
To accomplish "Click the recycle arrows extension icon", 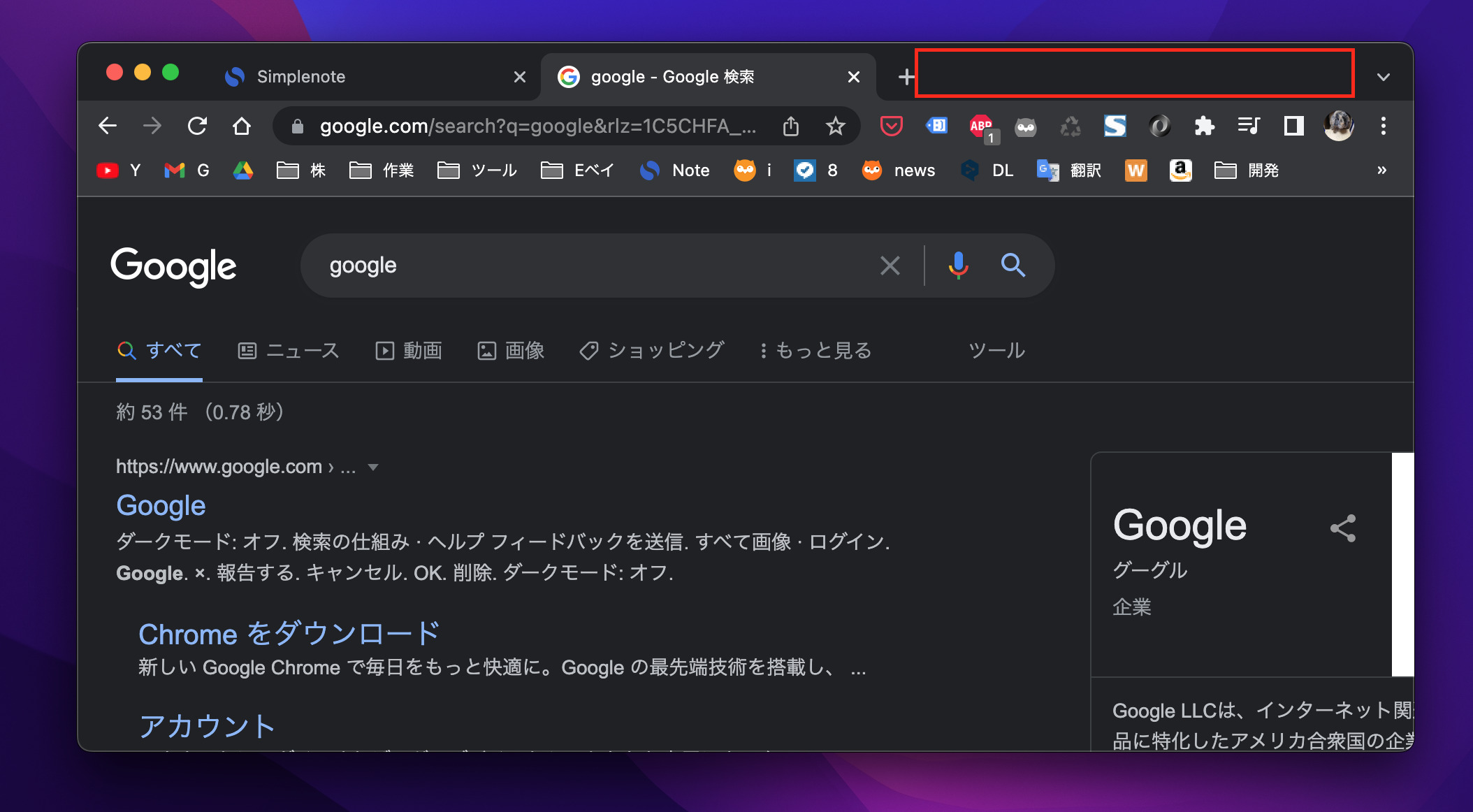I will click(x=1071, y=126).
